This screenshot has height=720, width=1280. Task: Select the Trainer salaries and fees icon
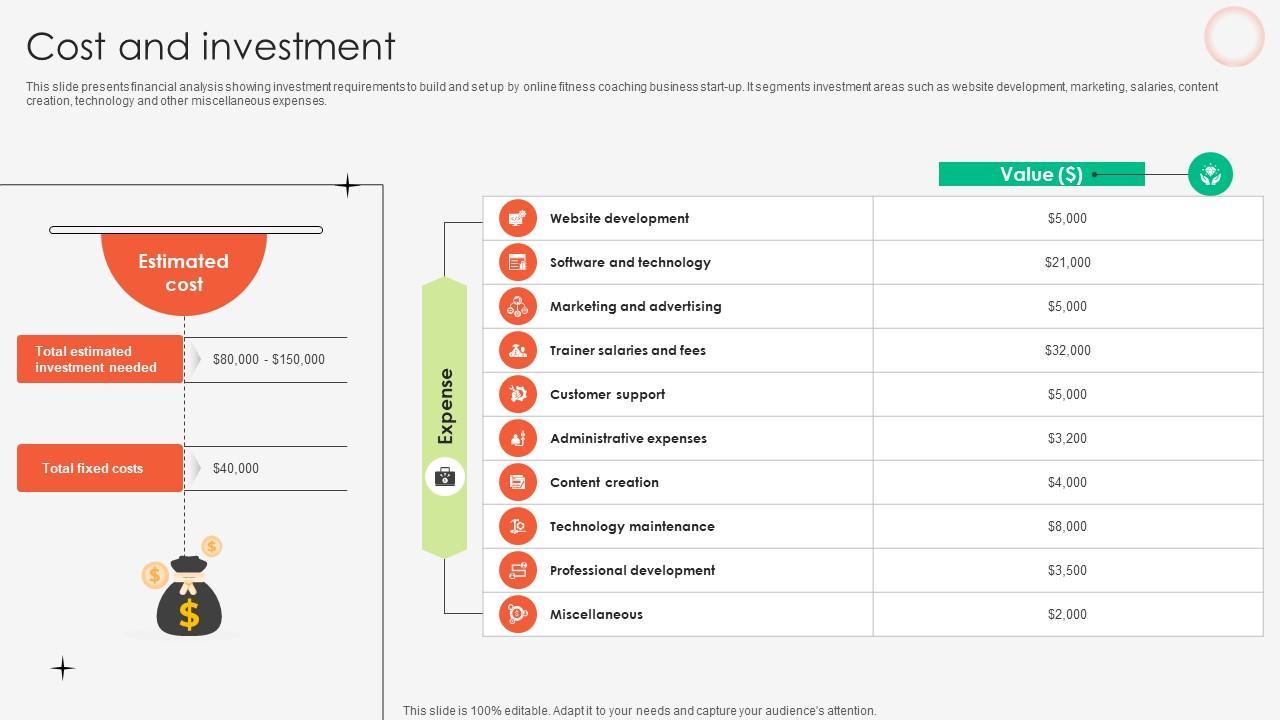click(517, 350)
